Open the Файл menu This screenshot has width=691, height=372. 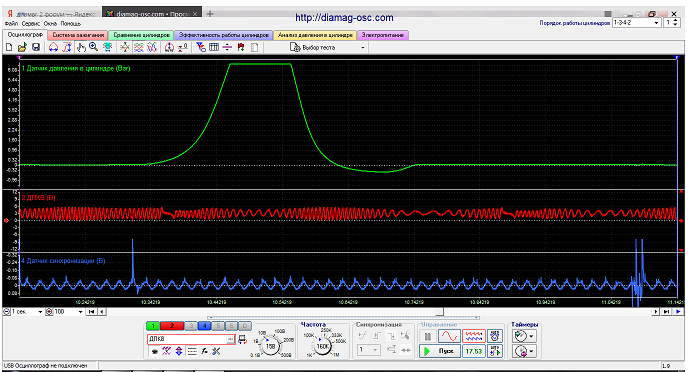pyautogui.click(x=11, y=24)
